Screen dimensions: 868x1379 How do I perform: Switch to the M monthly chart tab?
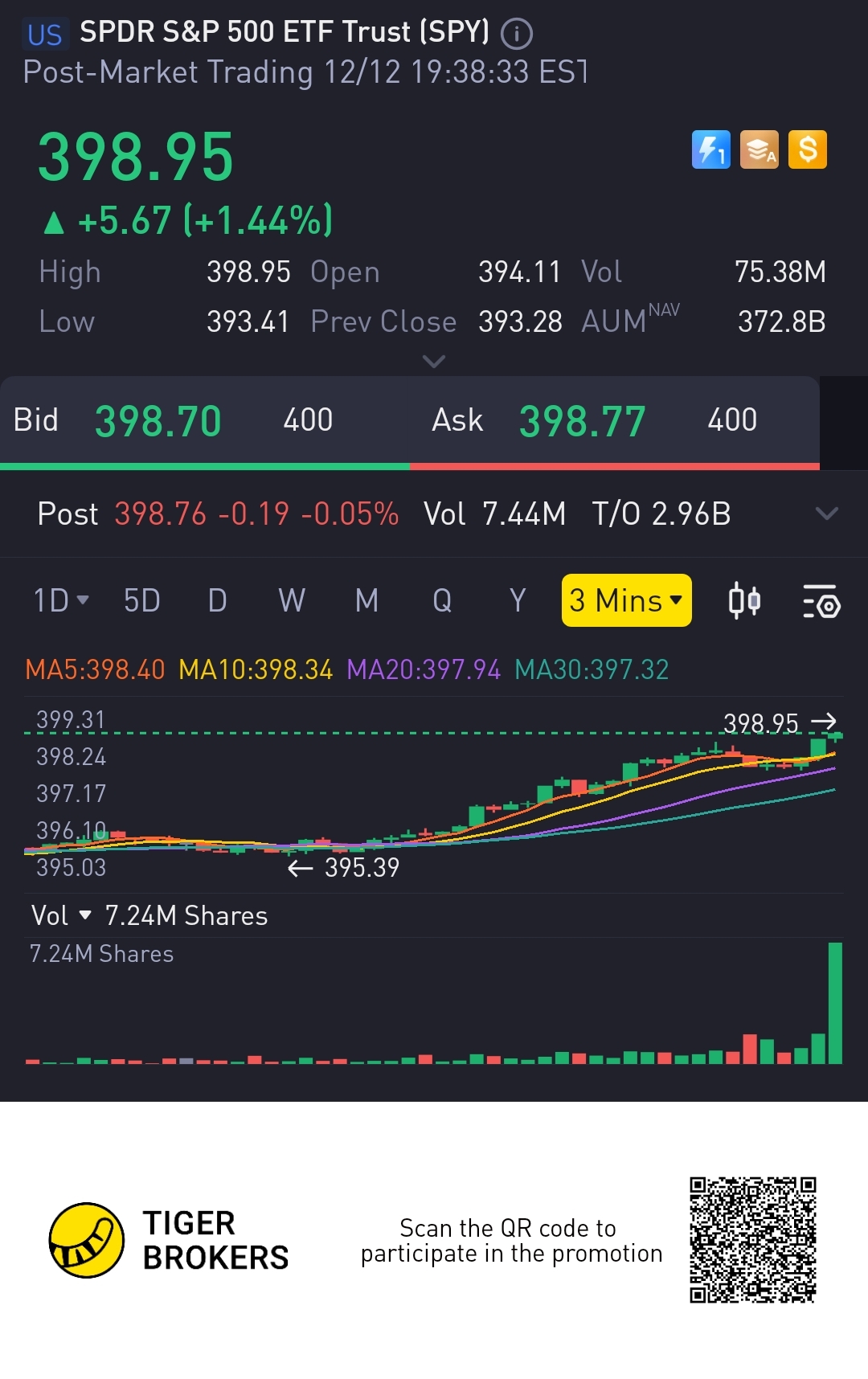pos(366,600)
